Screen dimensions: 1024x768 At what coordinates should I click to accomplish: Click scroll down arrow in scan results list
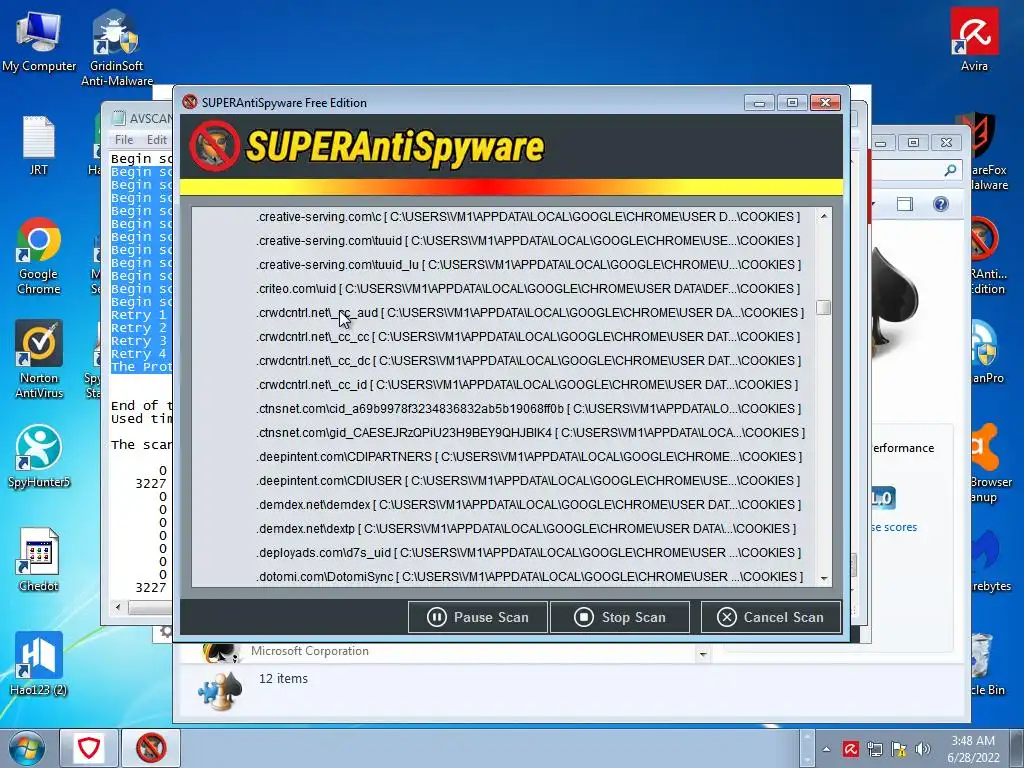824,579
